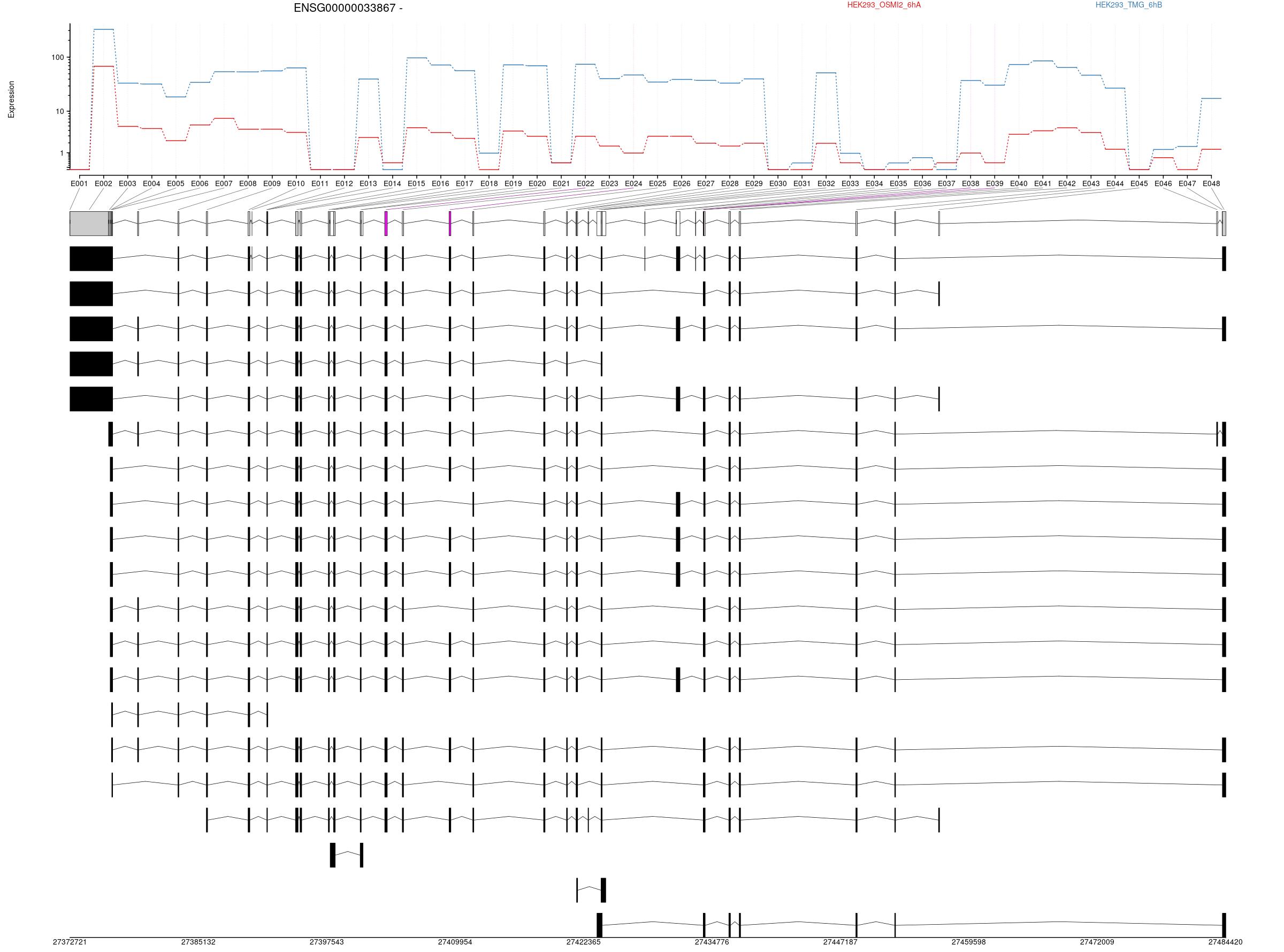The width and height of the screenshot is (1284, 952).
Task: Click the y-axis value 100
Action: click(58, 58)
